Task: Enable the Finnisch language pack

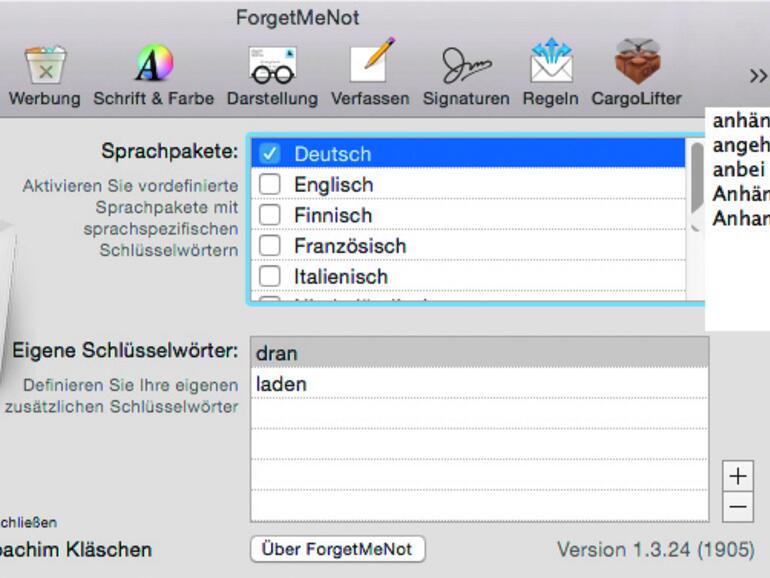Action: coord(269,215)
